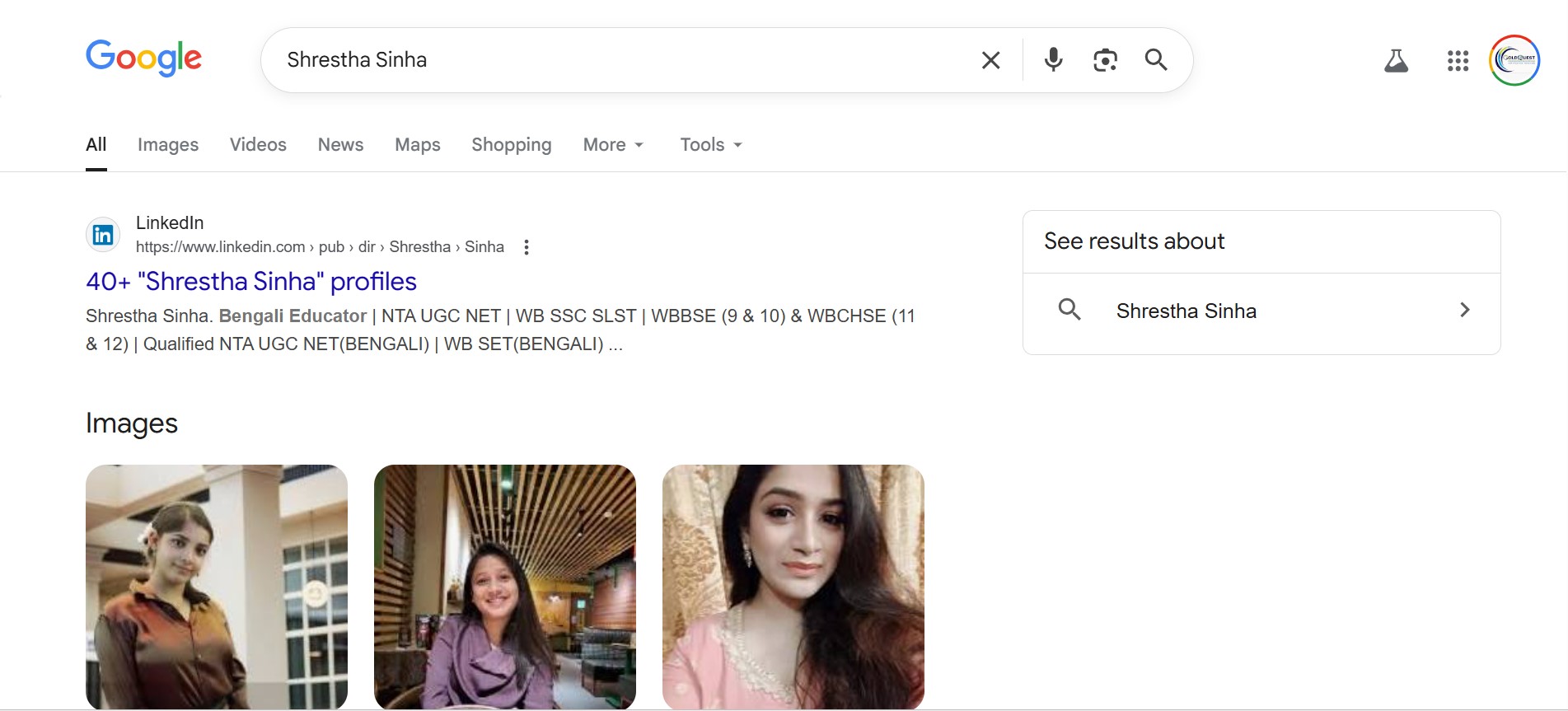Open the Google apps grid
The height and width of the screenshot is (711, 1568).
coord(1458,61)
